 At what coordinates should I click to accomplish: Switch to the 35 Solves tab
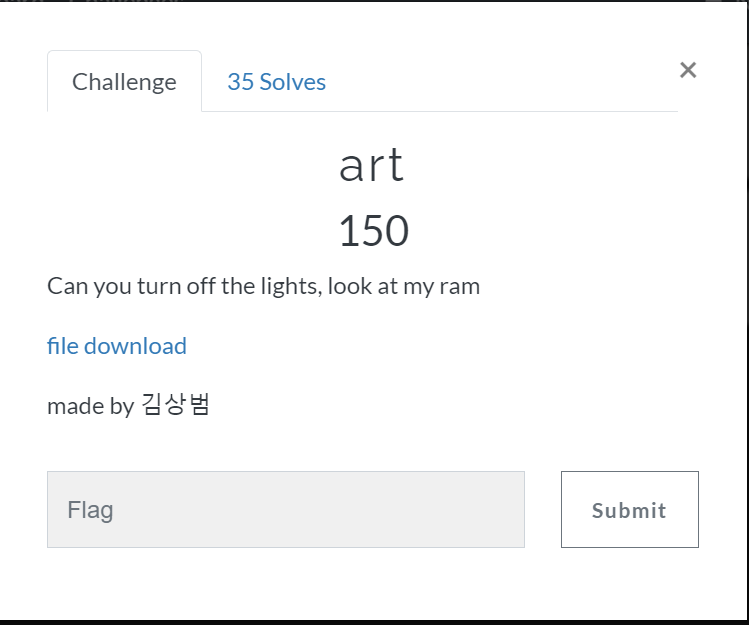pos(276,82)
